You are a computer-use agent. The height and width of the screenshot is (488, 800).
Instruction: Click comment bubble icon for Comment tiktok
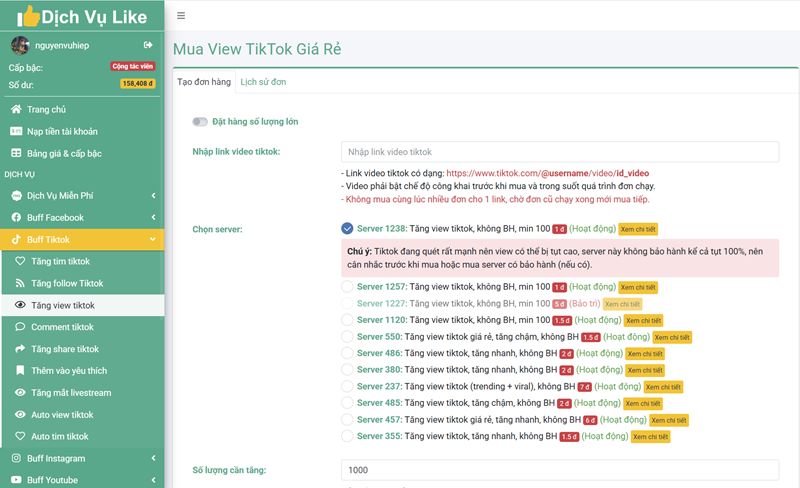point(20,327)
